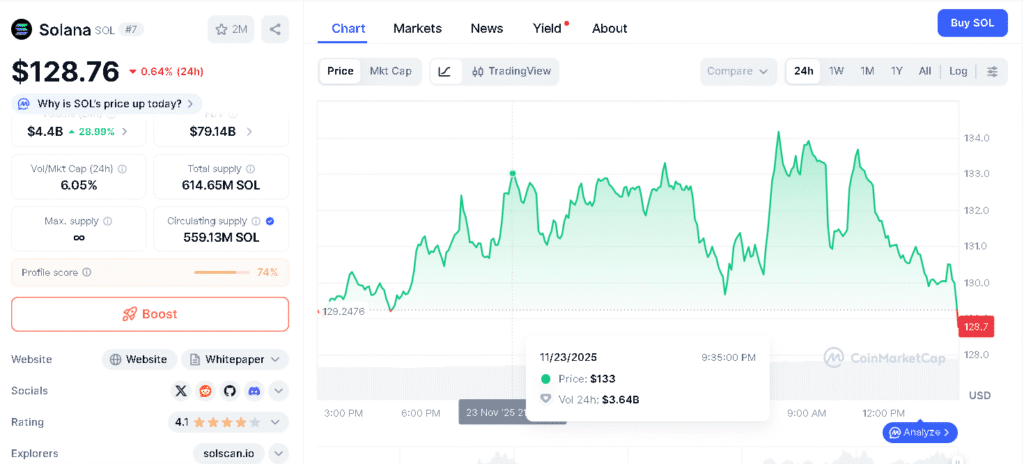Click info icon next to Circulating supply

click(x=256, y=221)
